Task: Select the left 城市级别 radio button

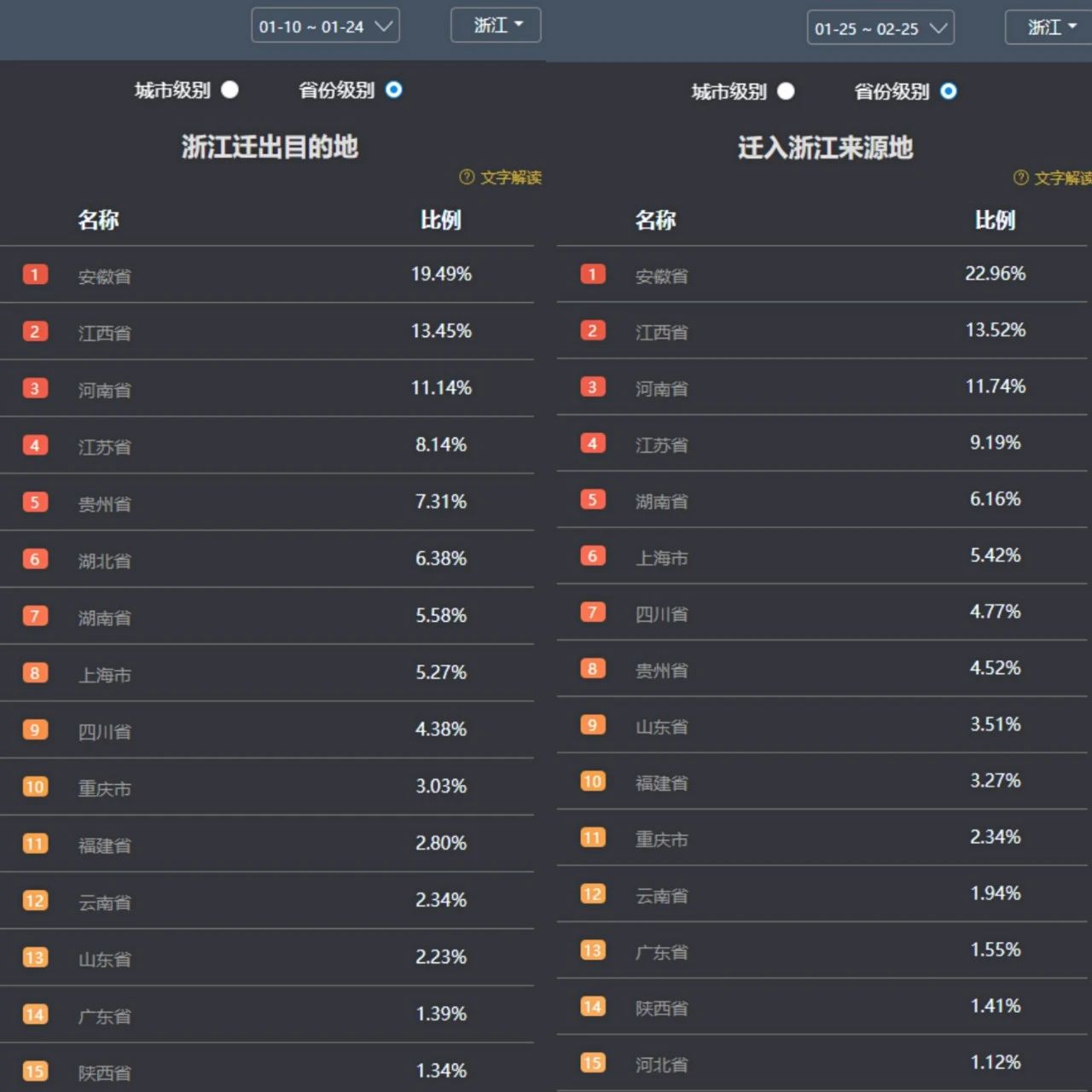Action: [x=230, y=90]
